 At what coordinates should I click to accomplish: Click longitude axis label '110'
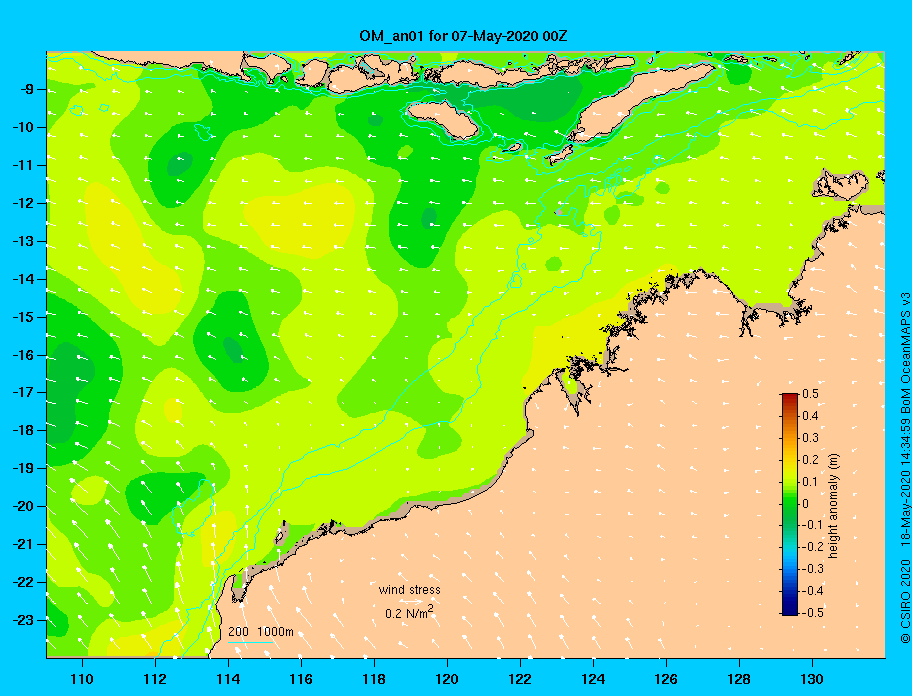click(x=82, y=679)
